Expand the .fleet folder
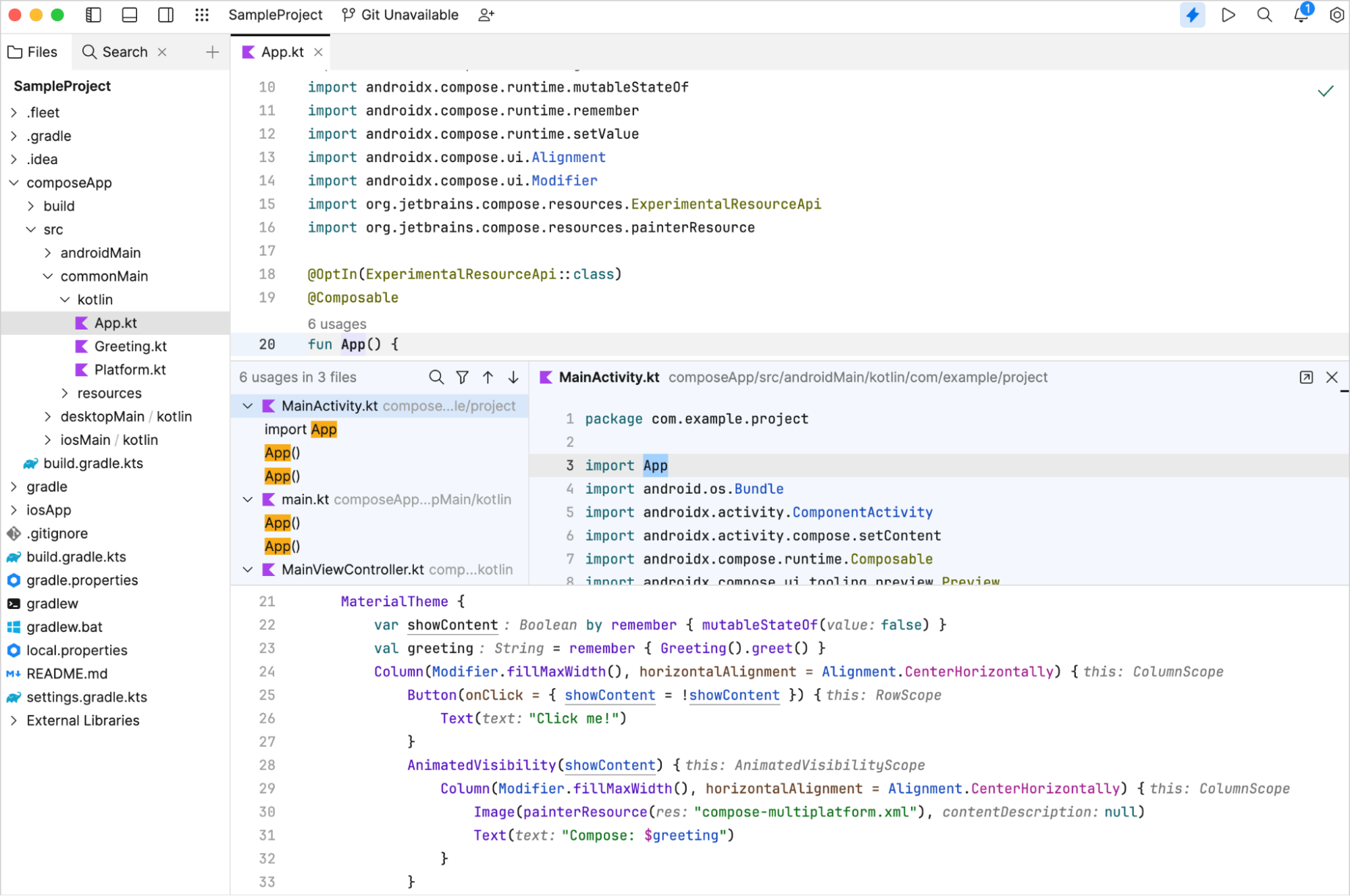This screenshot has width=1350, height=896. tap(14, 113)
